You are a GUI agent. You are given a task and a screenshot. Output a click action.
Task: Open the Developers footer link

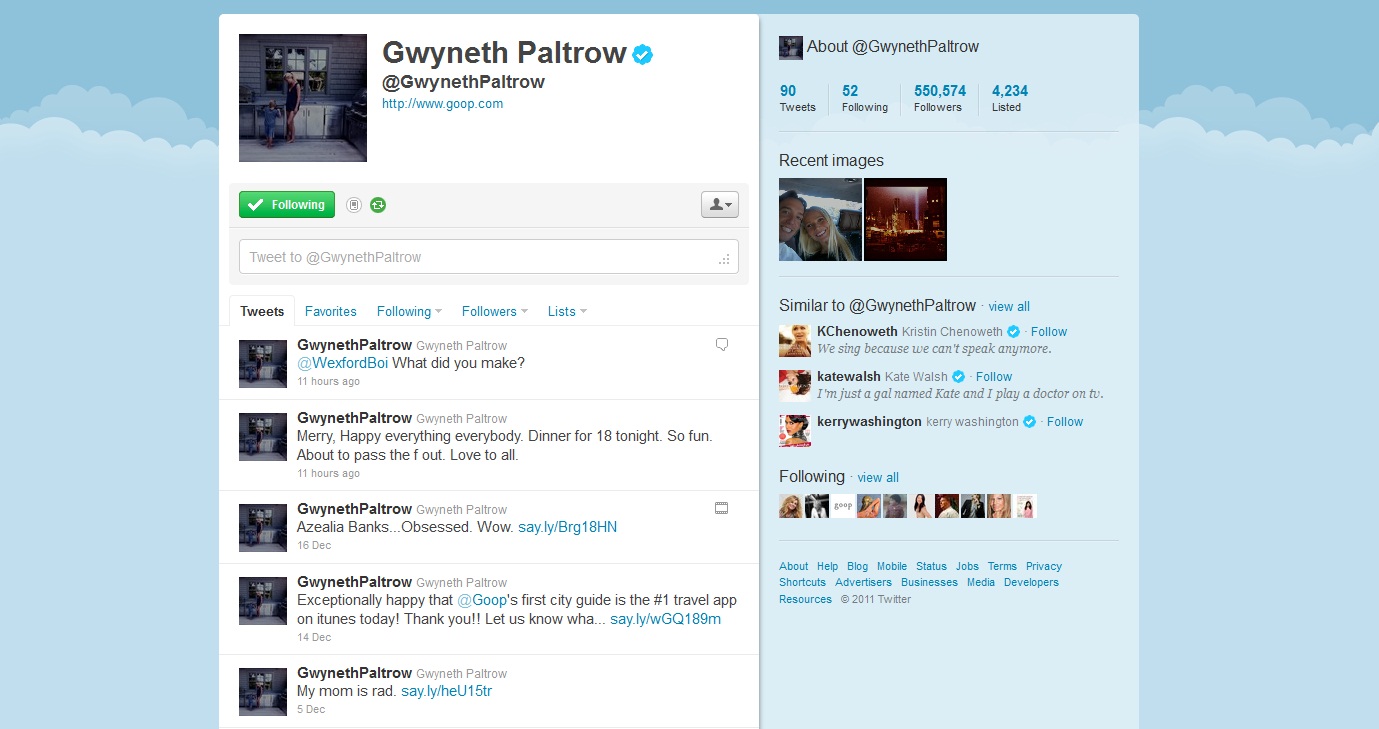point(1031,582)
